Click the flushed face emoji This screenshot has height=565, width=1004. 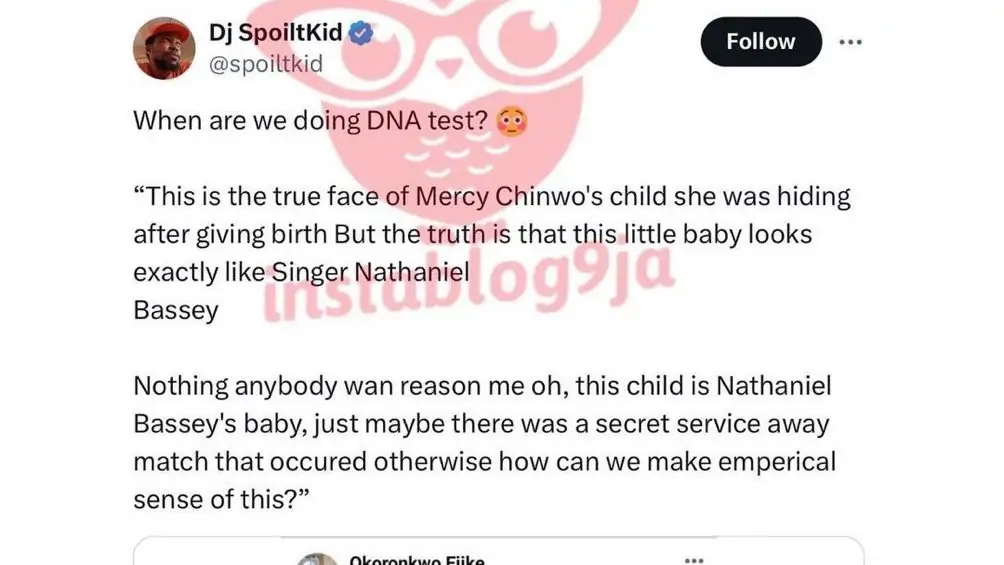click(x=512, y=122)
